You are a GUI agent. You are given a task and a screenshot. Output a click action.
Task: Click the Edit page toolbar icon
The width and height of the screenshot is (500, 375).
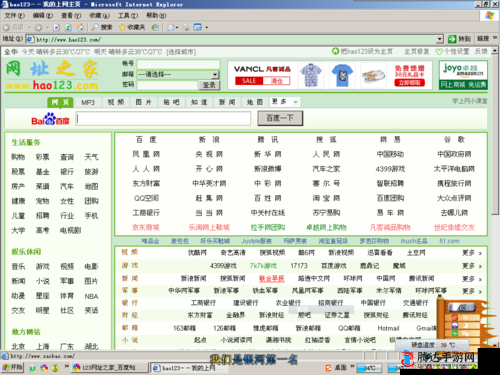pos(198,27)
